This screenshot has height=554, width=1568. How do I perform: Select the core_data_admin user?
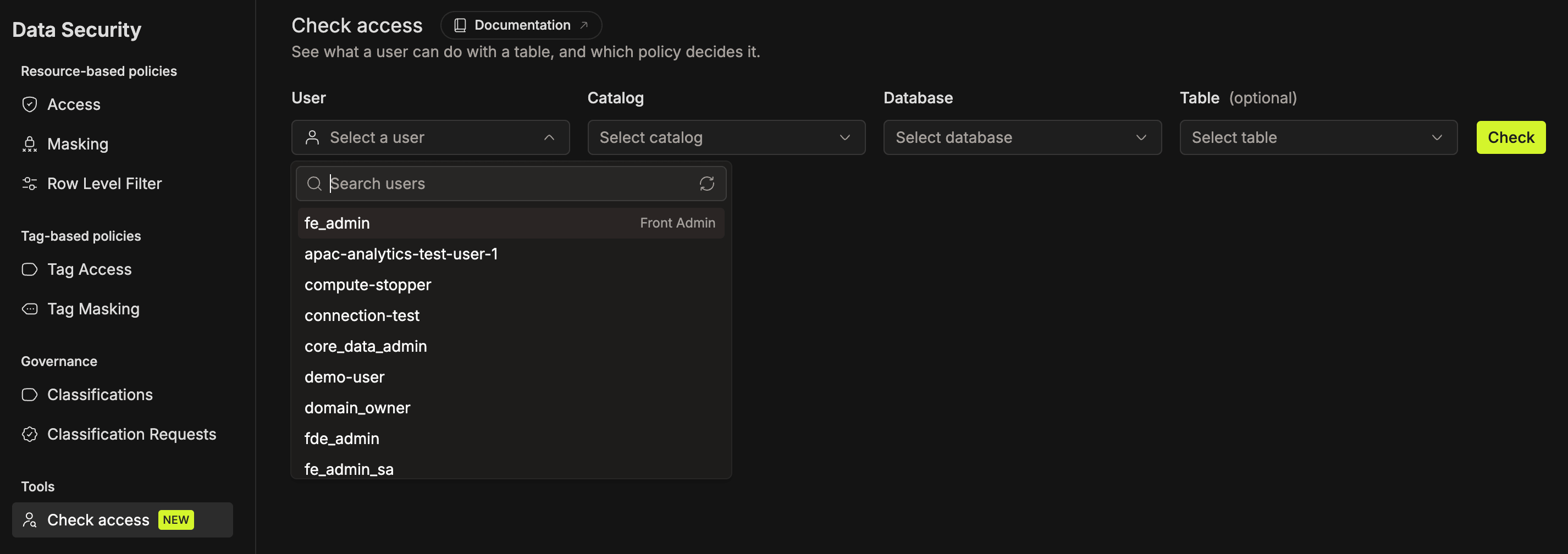(511, 346)
